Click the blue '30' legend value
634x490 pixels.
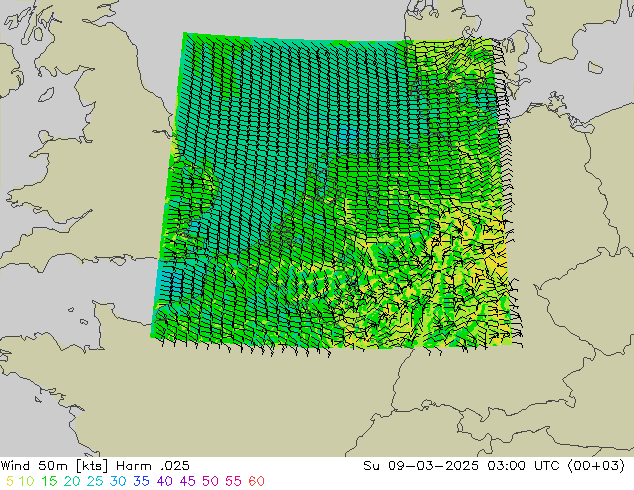118,481
